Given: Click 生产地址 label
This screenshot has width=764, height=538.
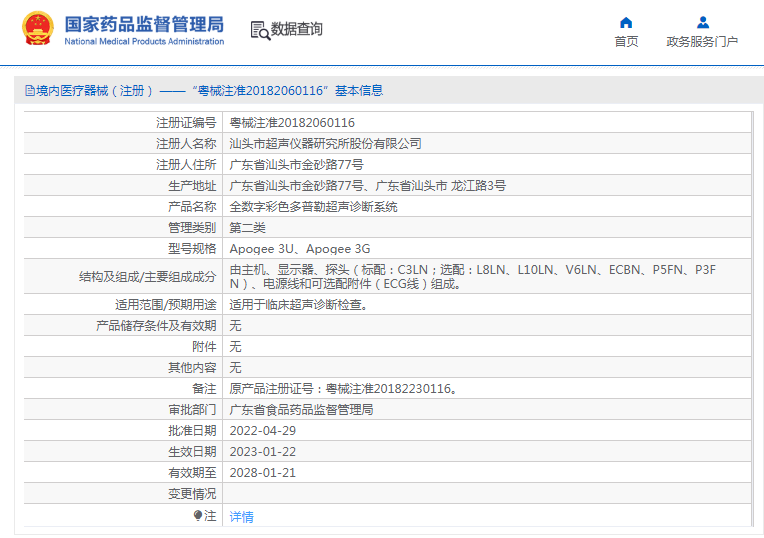Looking at the screenshot, I should coord(192,186).
